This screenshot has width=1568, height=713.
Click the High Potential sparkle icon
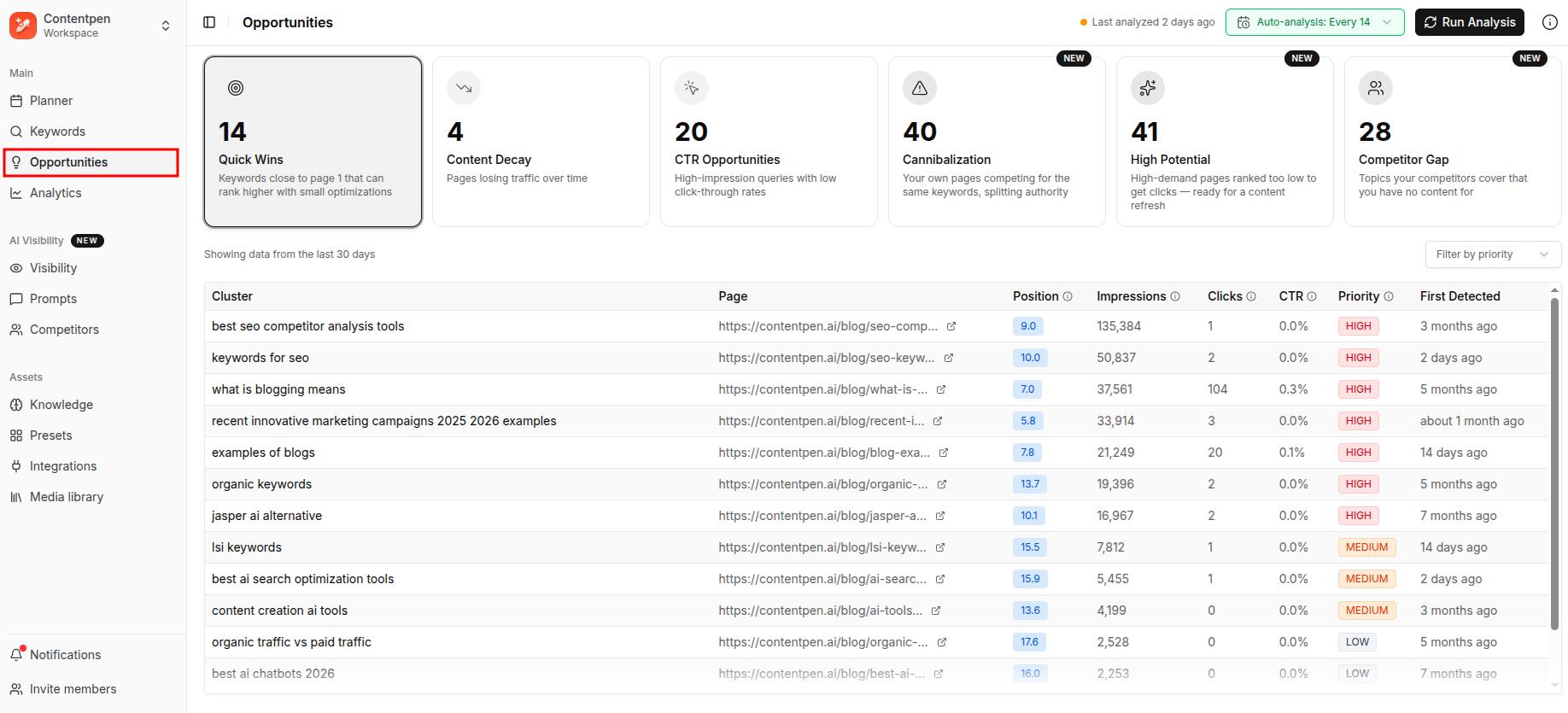pos(1148,88)
